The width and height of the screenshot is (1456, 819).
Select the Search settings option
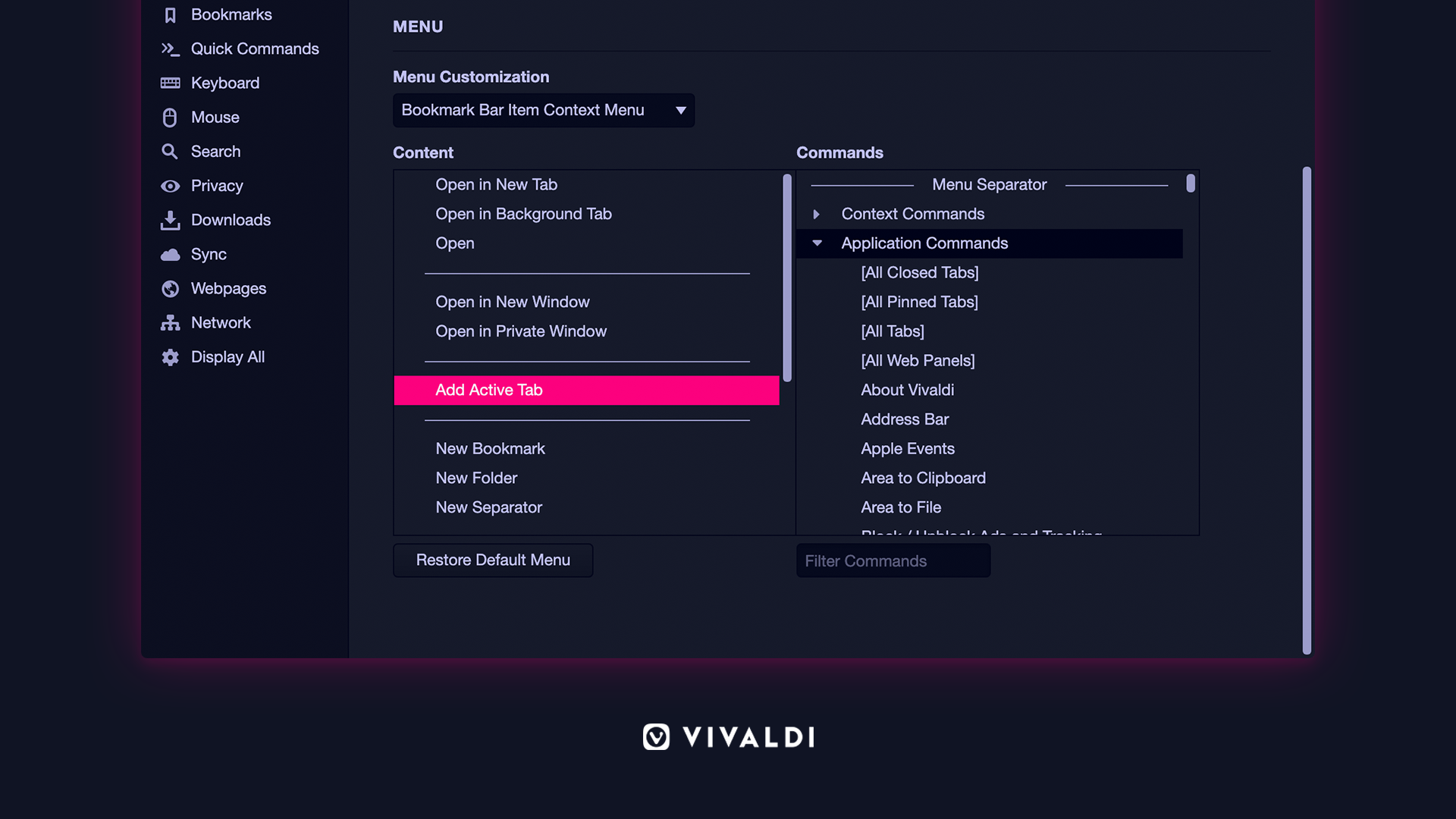click(x=216, y=151)
